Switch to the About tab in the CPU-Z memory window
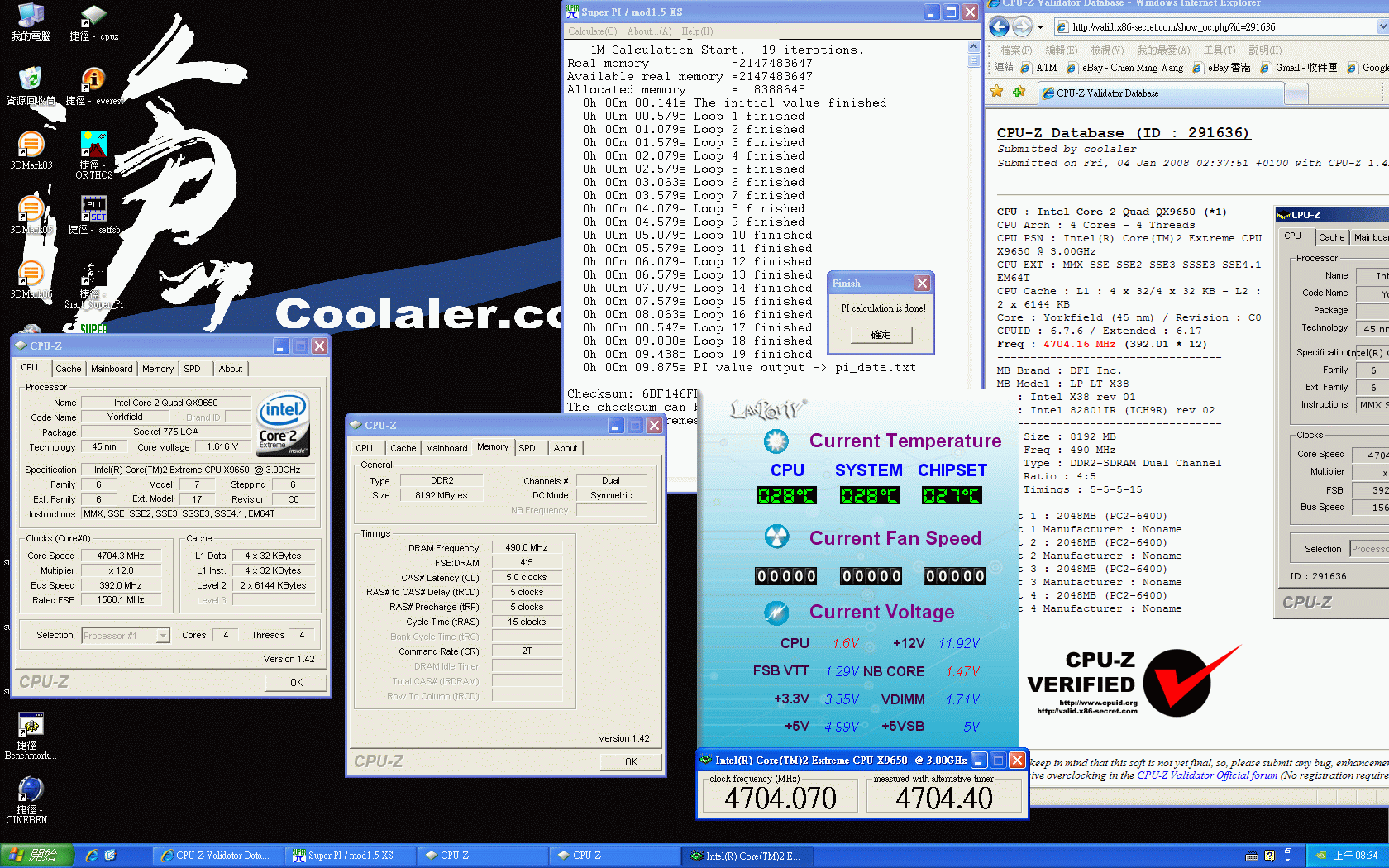Screen dimensions: 1389x868 click(x=566, y=448)
